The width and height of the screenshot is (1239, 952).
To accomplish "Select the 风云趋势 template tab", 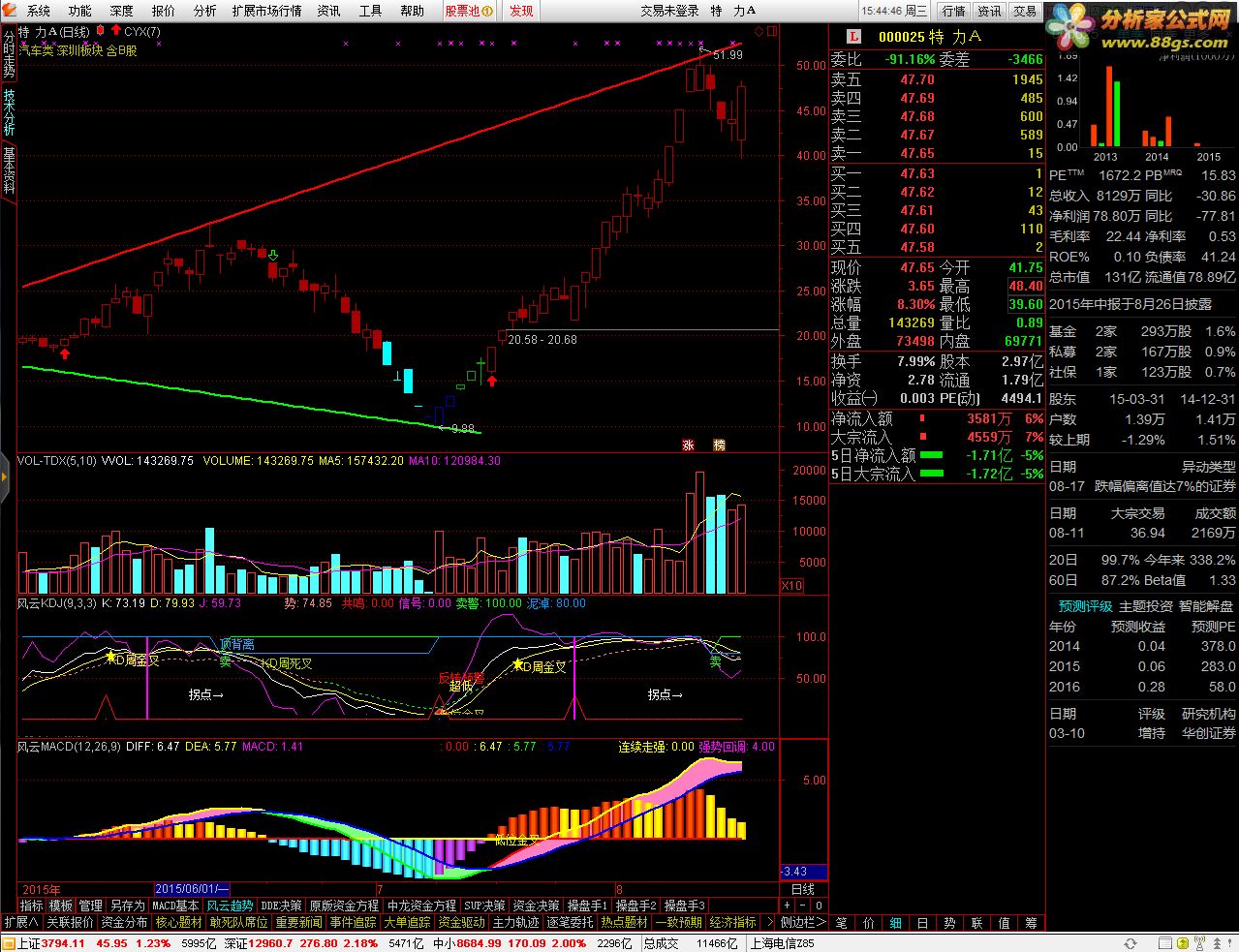I will click(230, 906).
